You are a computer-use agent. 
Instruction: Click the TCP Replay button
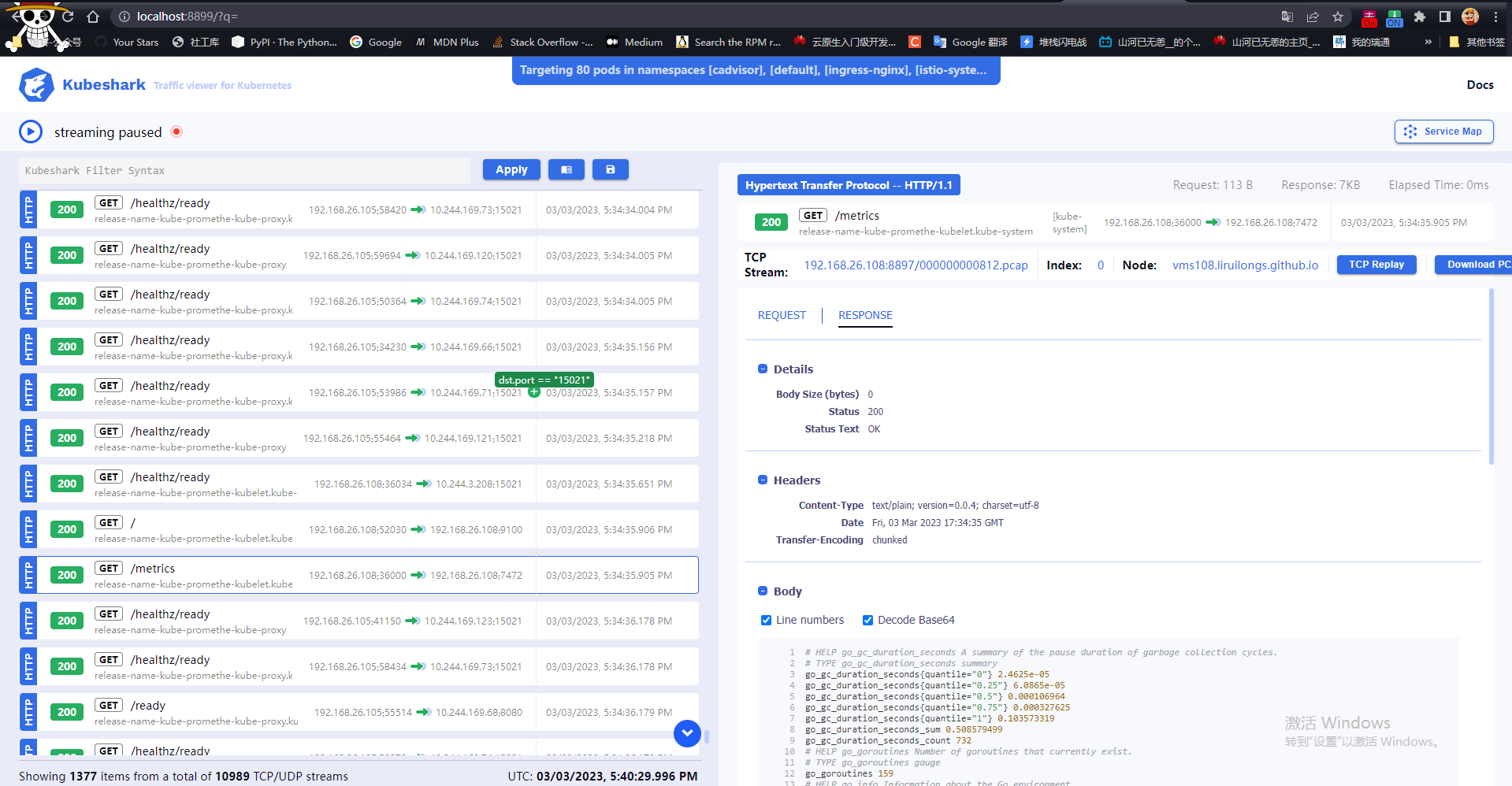click(x=1376, y=265)
